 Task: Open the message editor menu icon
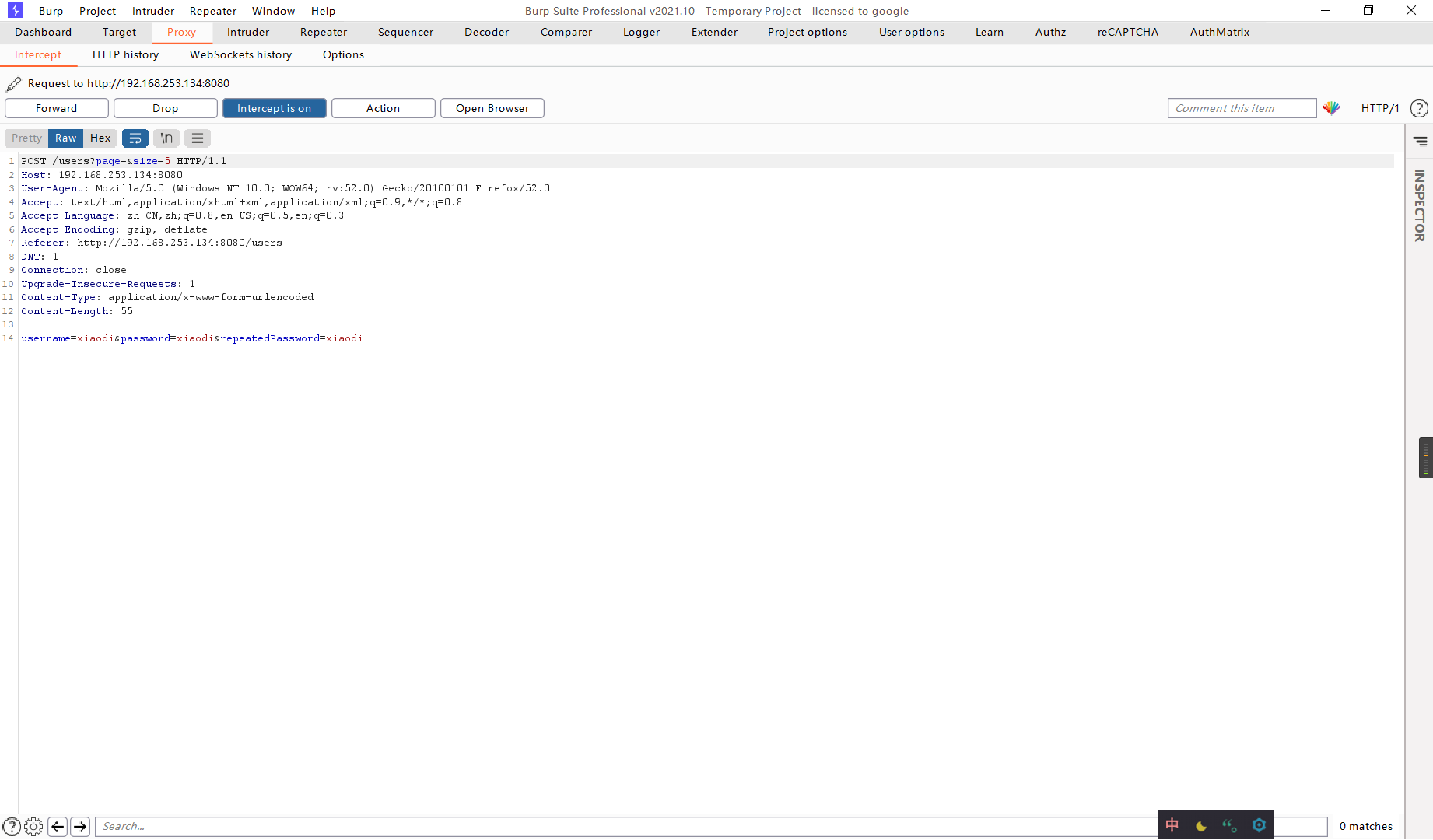[x=197, y=138]
